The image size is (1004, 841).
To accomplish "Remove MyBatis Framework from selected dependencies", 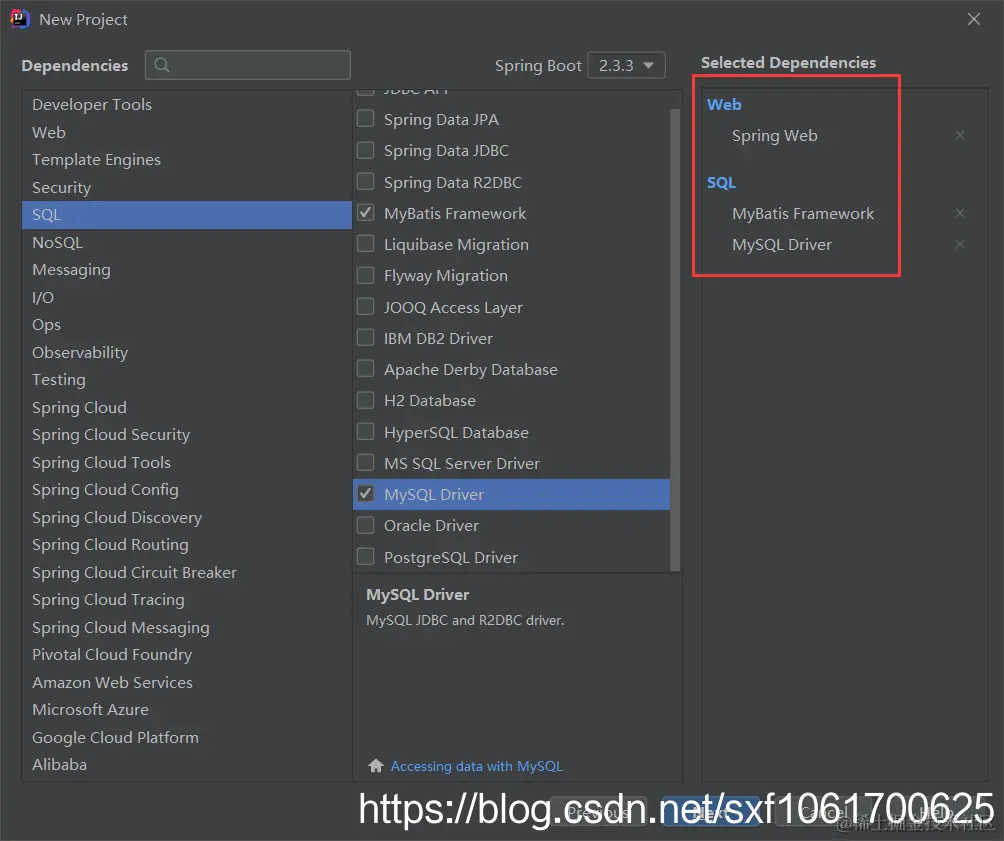I will (x=960, y=213).
